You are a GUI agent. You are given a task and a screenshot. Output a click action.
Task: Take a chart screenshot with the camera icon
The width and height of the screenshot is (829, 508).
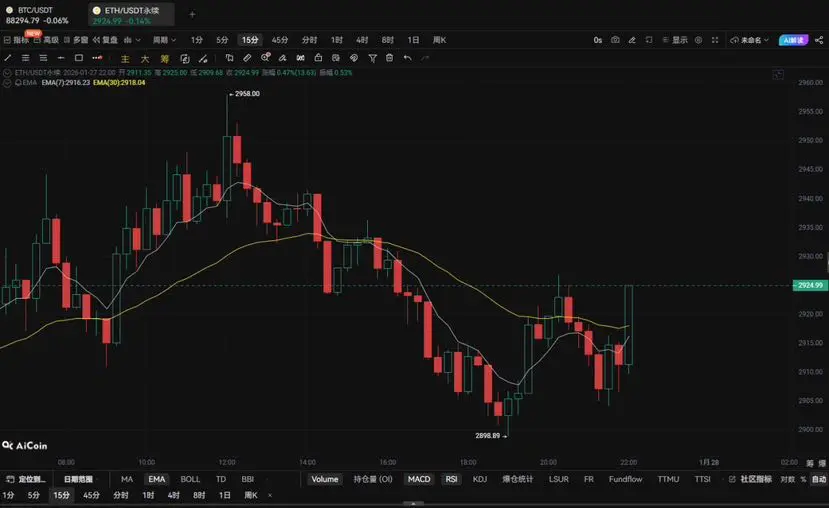(x=615, y=40)
